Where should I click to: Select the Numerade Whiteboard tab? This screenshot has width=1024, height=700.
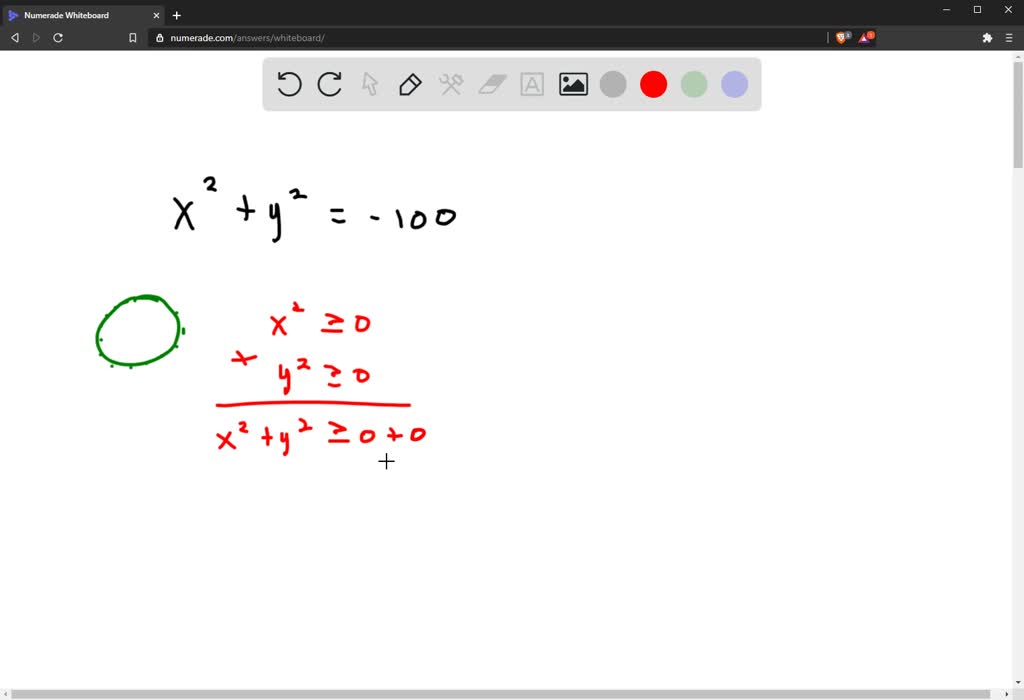[x=84, y=15]
